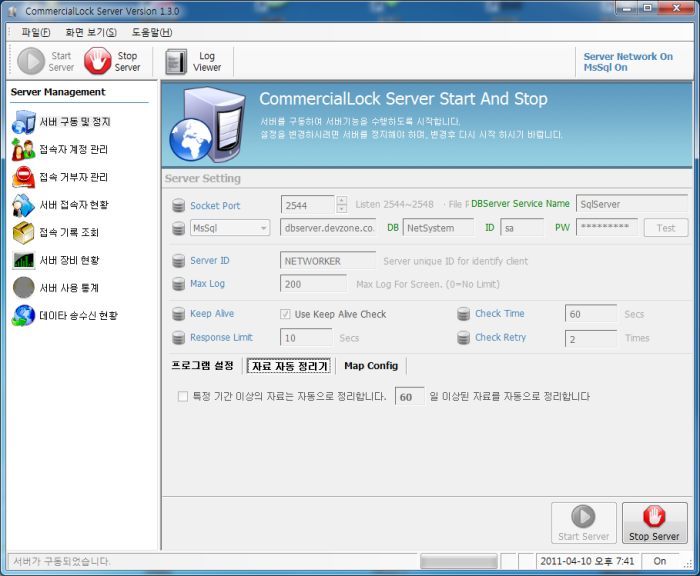Image resolution: width=700 pixels, height=576 pixels.
Task: Click 서버 사용 통계 sidebar label
Action: point(69,288)
